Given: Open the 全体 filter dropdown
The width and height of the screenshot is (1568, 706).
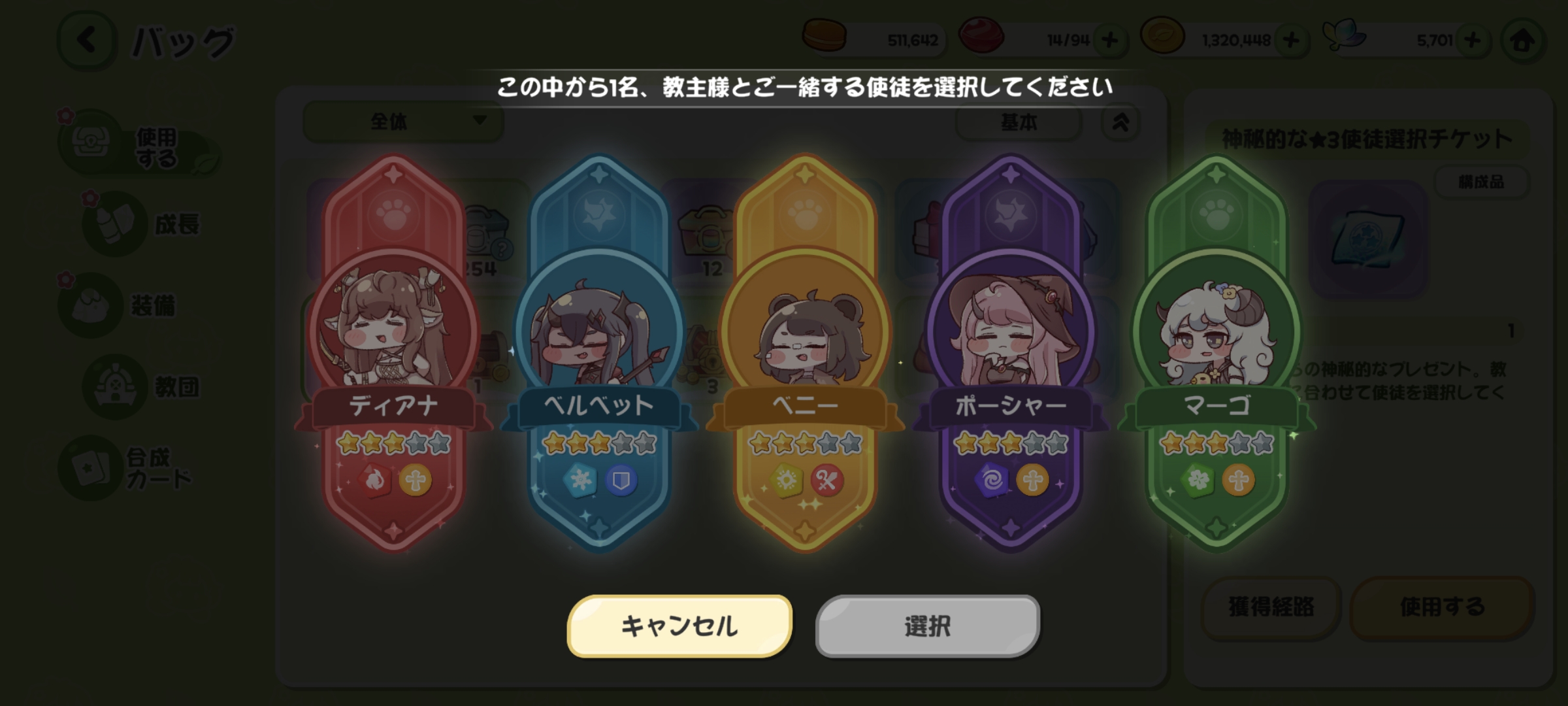Looking at the screenshot, I should (403, 122).
